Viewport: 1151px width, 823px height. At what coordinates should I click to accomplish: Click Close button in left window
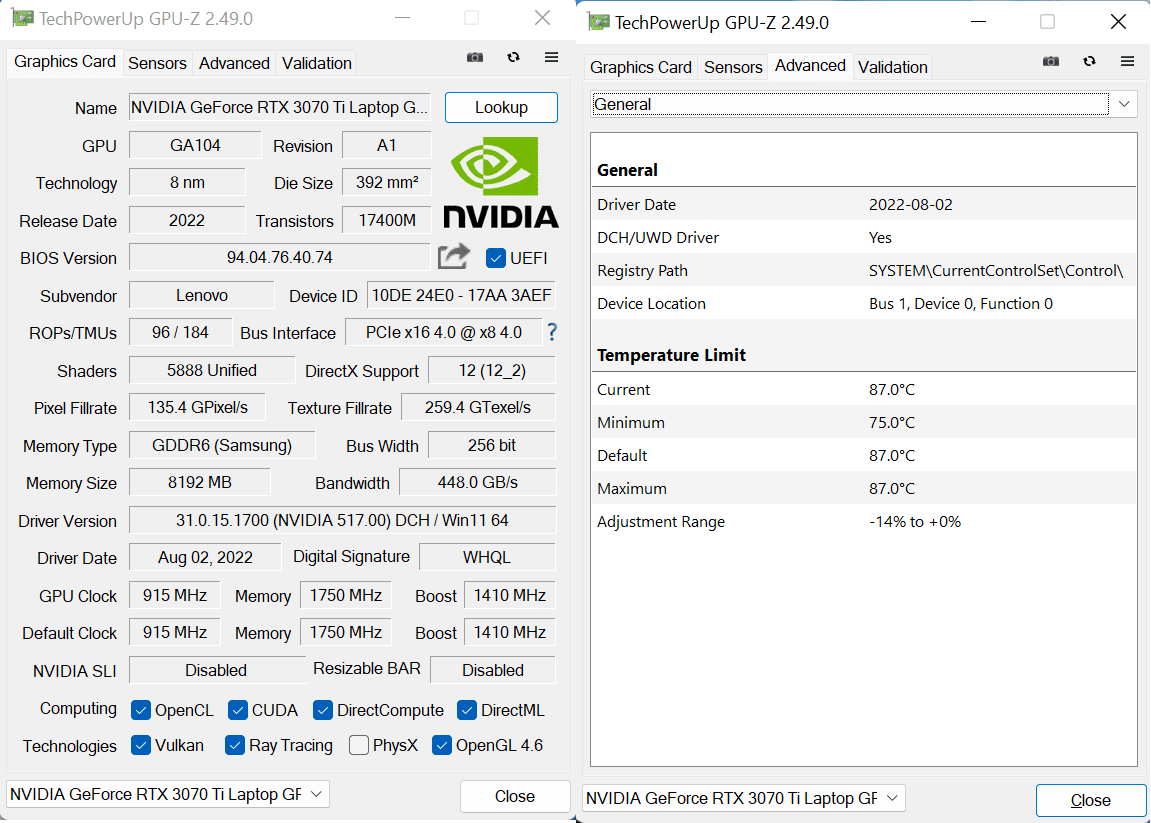point(515,797)
